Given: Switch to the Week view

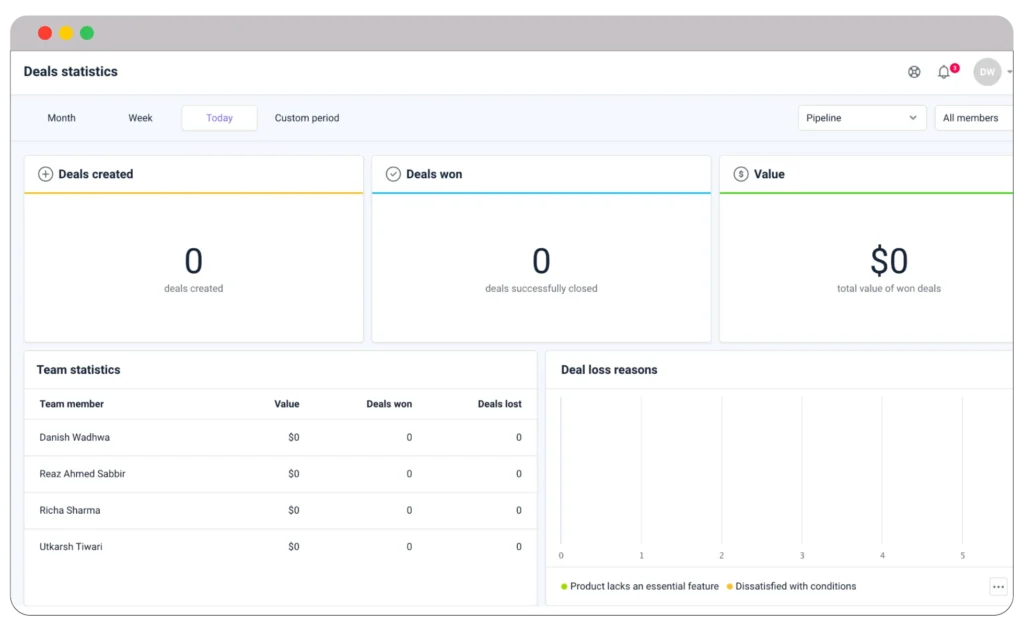Looking at the screenshot, I should [x=140, y=117].
